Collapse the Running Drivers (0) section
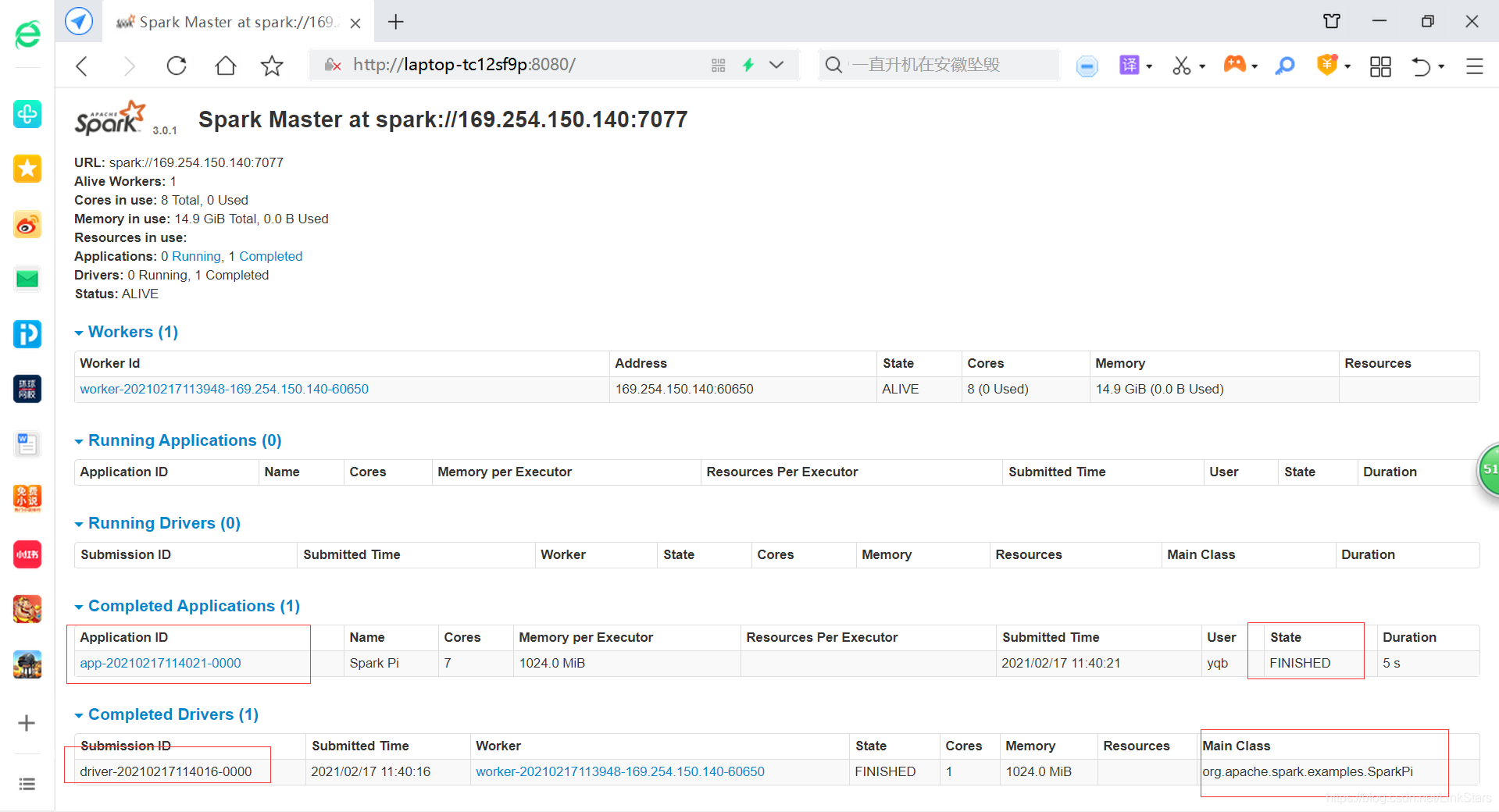 point(157,523)
